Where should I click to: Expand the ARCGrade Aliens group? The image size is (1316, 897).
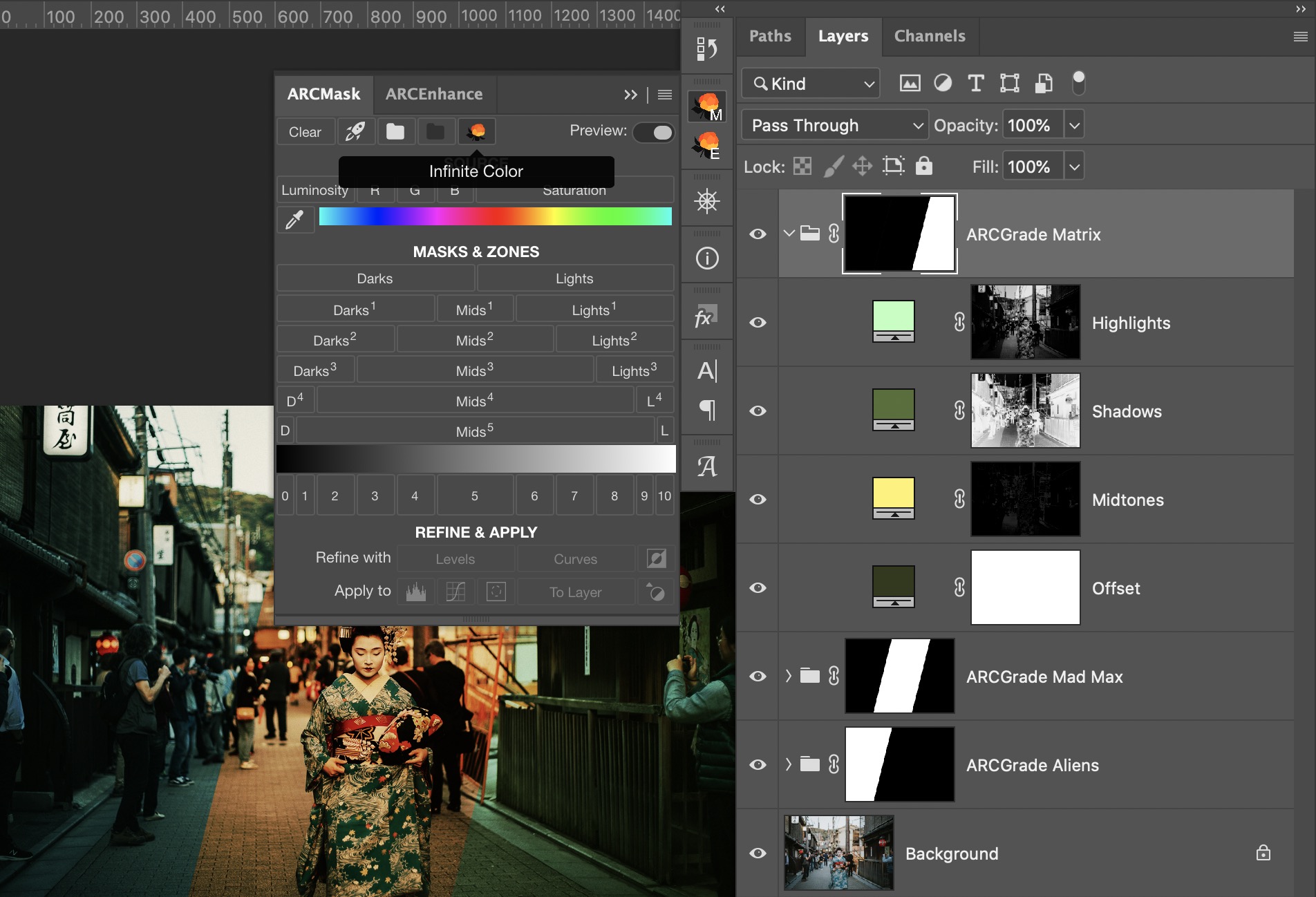[x=789, y=764]
